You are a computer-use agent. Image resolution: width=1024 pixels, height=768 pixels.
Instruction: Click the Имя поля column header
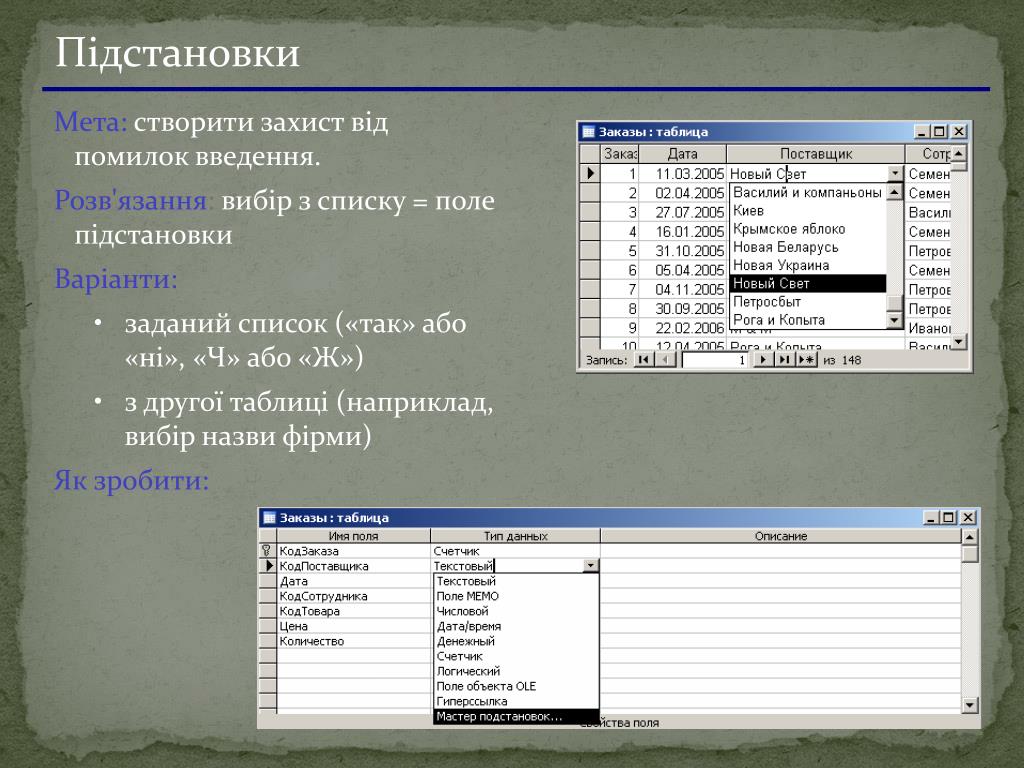pos(353,536)
